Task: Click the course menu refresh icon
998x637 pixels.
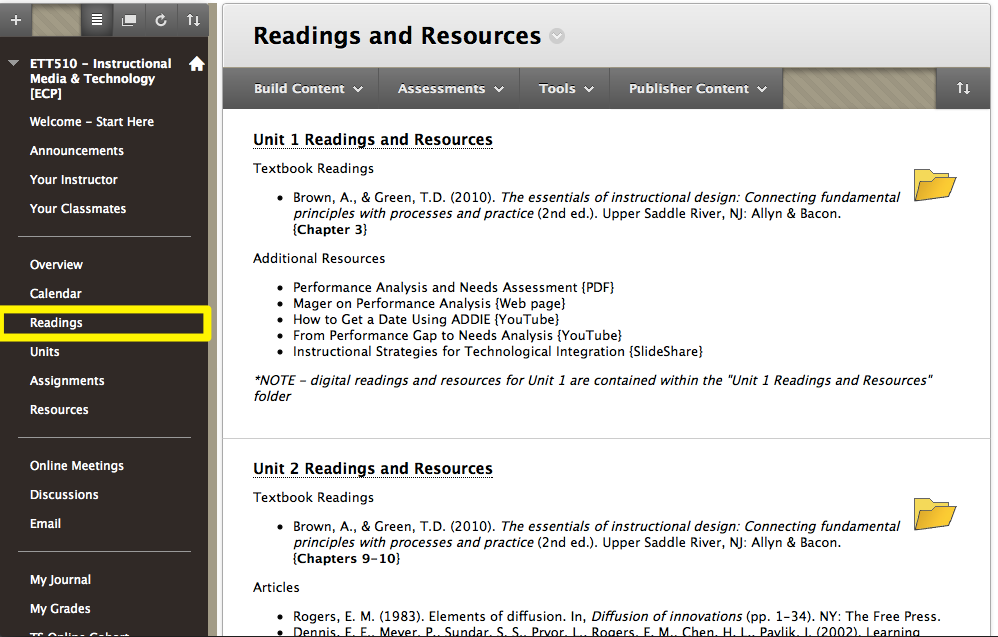Action: pos(161,20)
